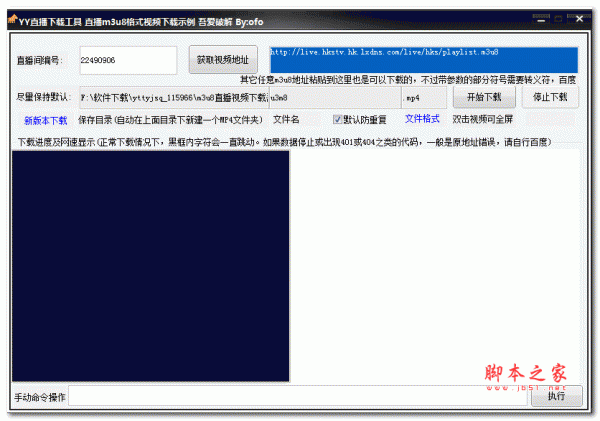Click the 直播间编号 room number field
This screenshot has width=600, height=421.
click(x=128, y=60)
